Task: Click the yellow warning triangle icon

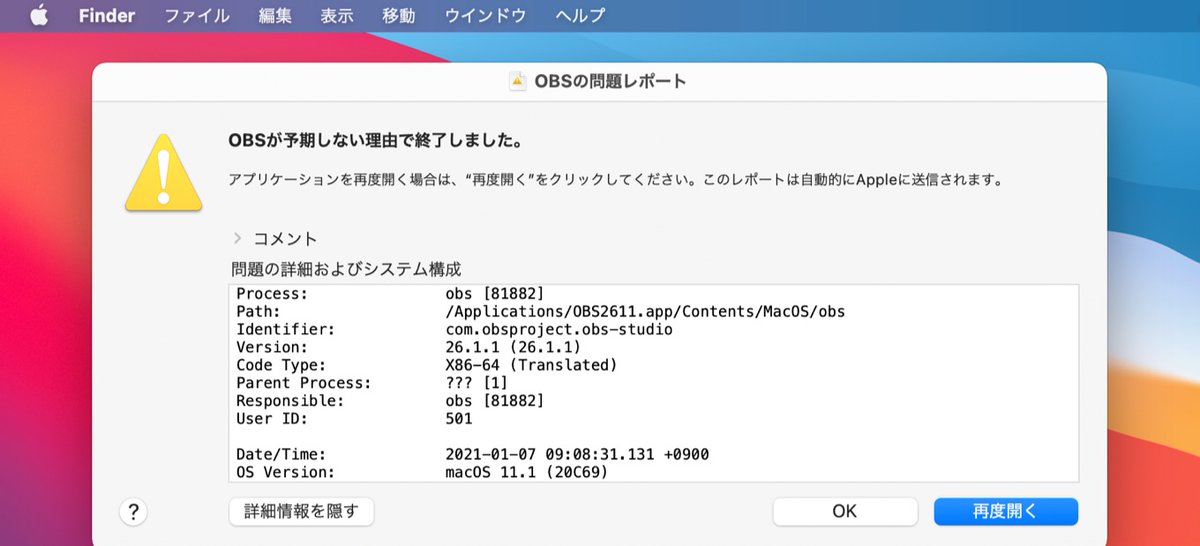Action: click(x=163, y=171)
